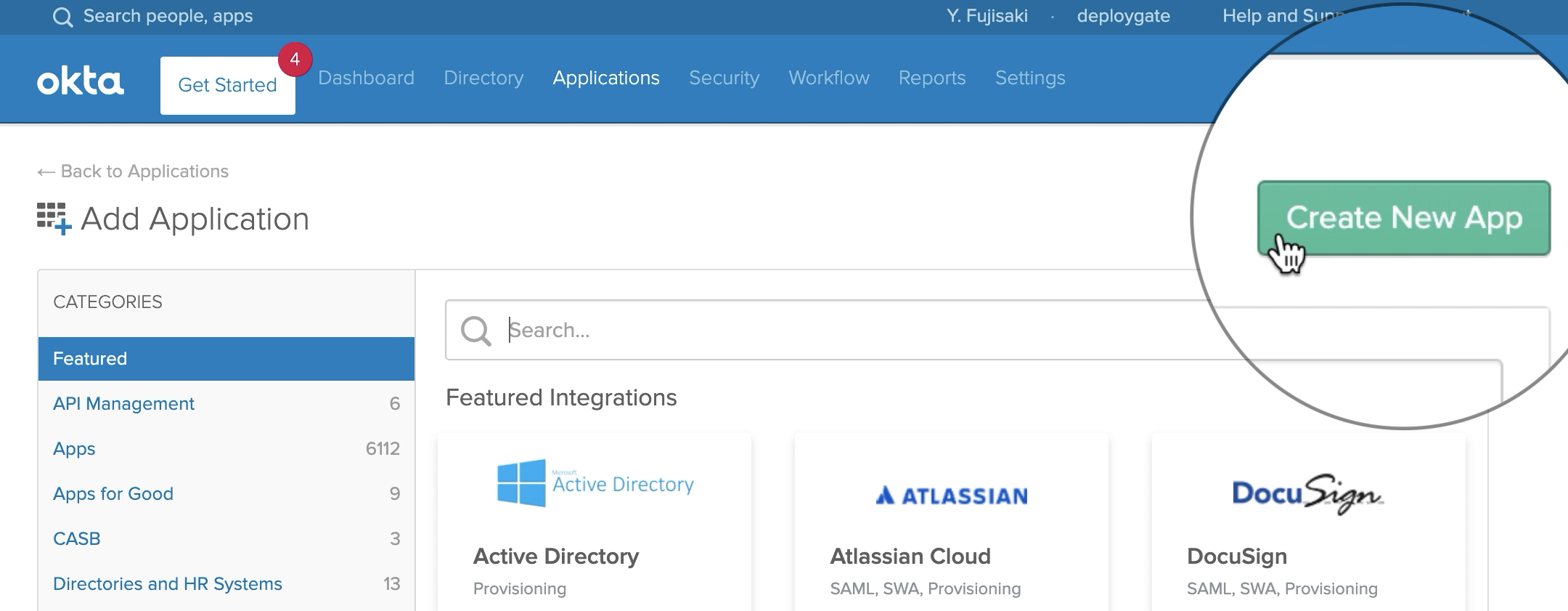Open the Active Directory card title
The width and height of the screenshot is (1568, 611).
pos(556,557)
